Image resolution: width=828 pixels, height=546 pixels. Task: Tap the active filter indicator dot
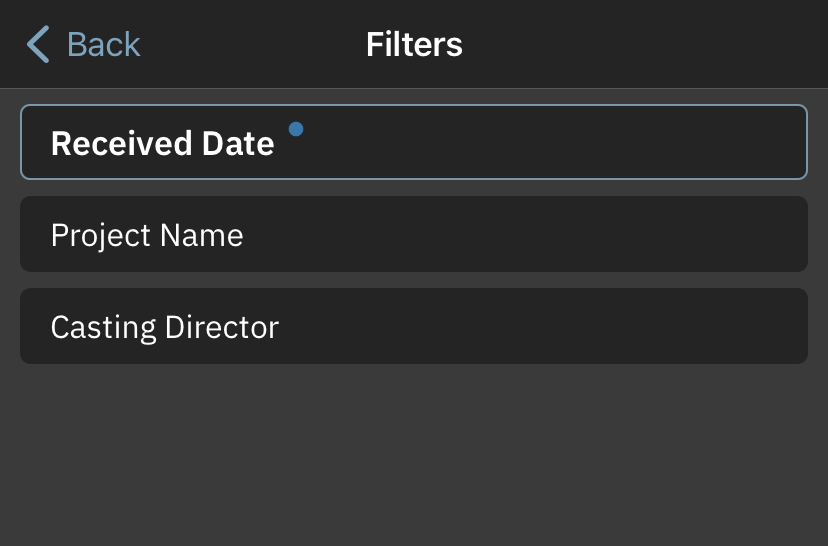296,128
